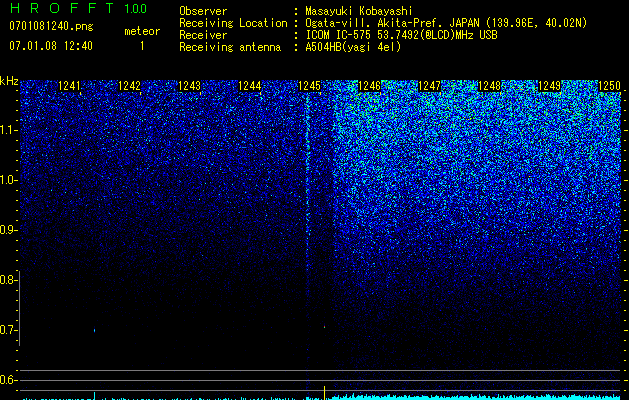
Task: Click the red meteor echo dot near 1245
Action: pos(324,327)
